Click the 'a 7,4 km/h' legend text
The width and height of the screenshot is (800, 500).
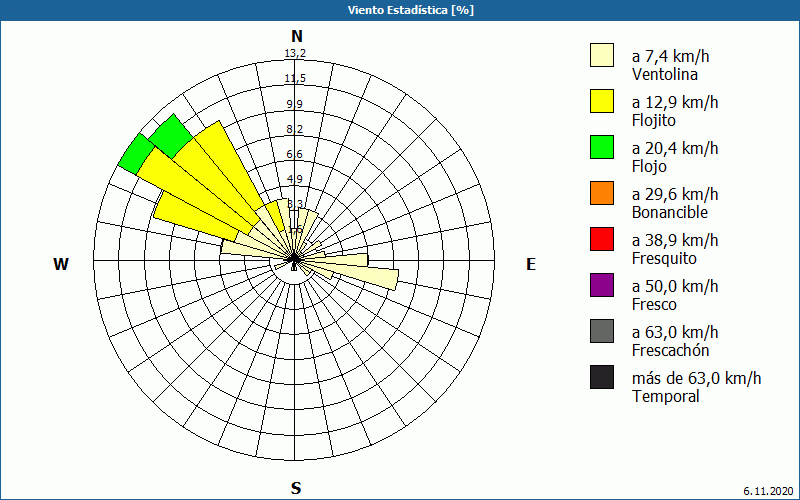pyautogui.click(x=670, y=56)
